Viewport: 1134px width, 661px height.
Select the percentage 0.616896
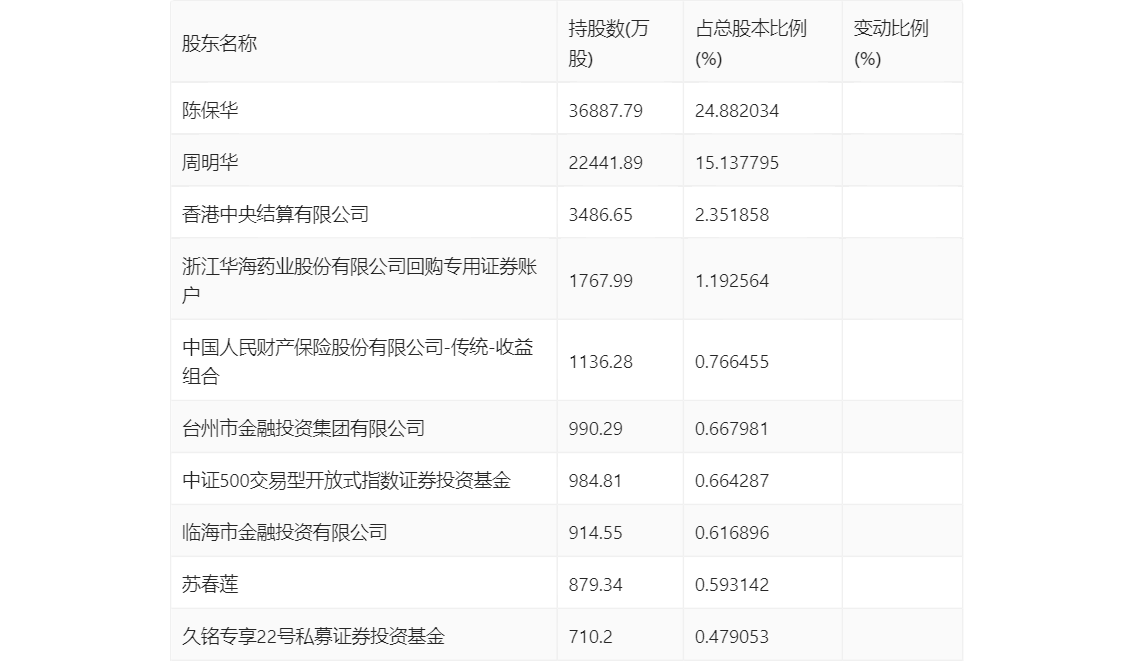pos(732,533)
